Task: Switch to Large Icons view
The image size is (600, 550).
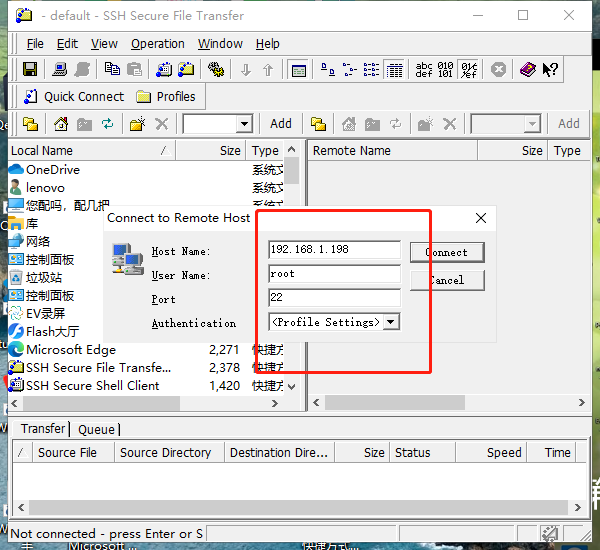Action: coord(328,70)
